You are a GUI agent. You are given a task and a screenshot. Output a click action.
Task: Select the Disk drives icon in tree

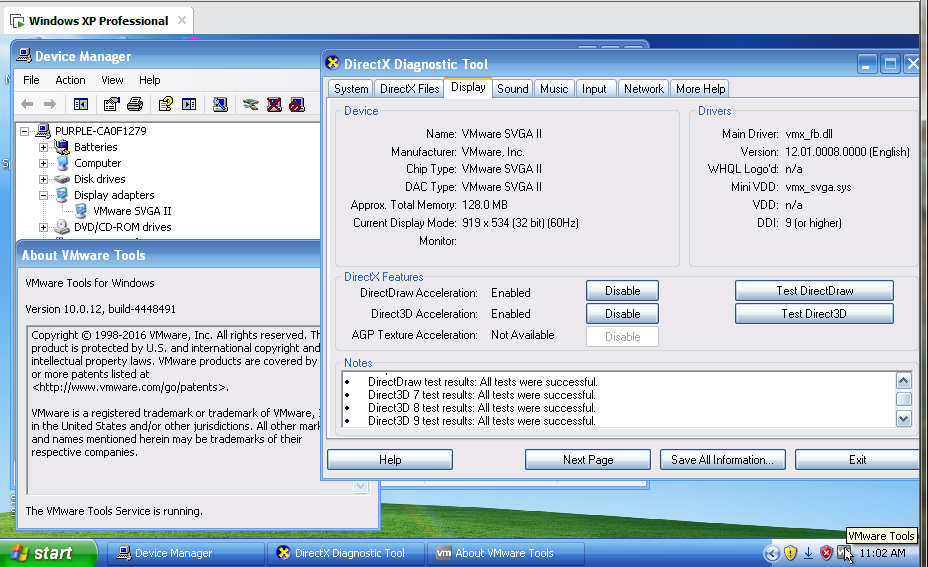click(62, 179)
